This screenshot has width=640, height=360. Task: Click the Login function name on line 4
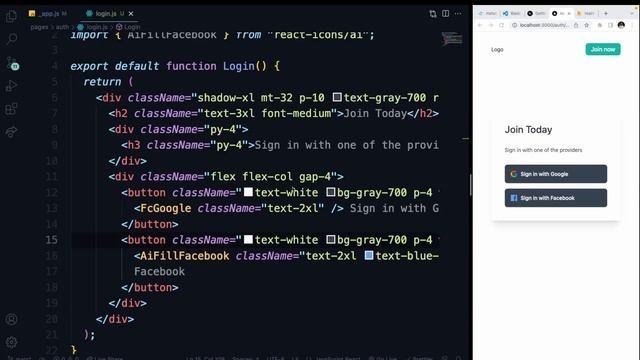(x=239, y=66)
